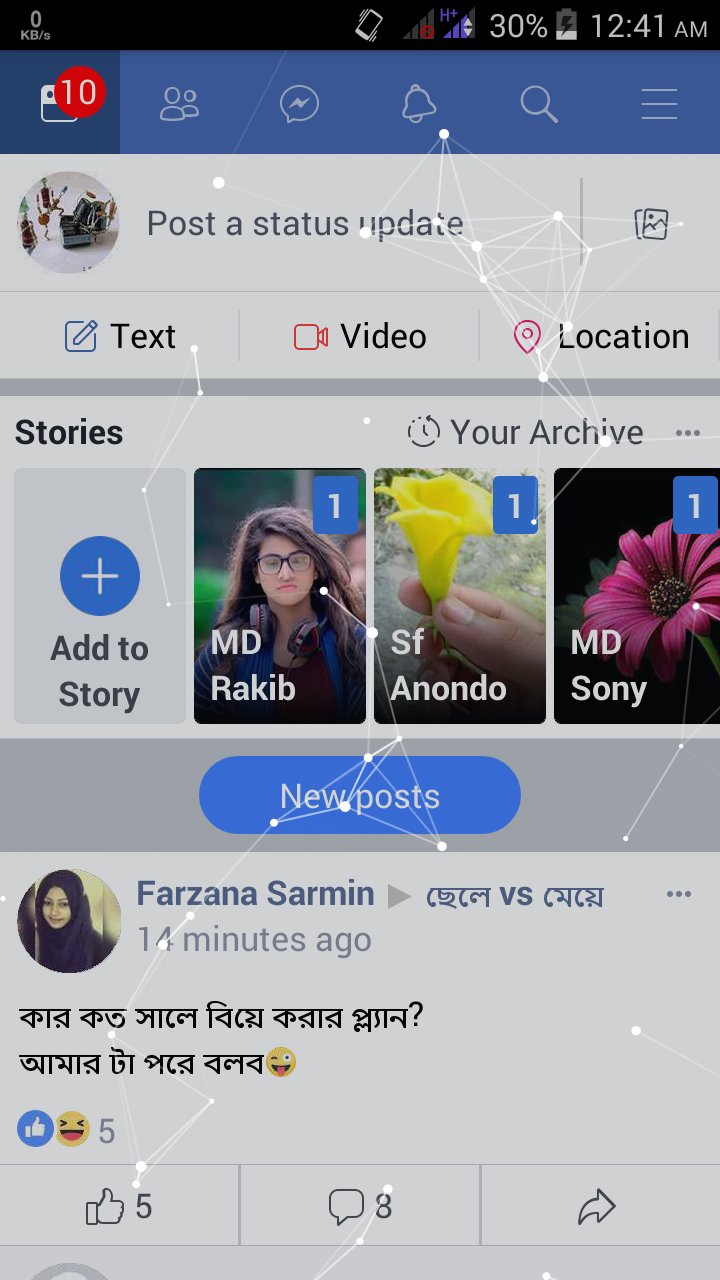Open Farzana Sarmin's profile name
Screen dimensions: 720x1280
click(255, 894)
